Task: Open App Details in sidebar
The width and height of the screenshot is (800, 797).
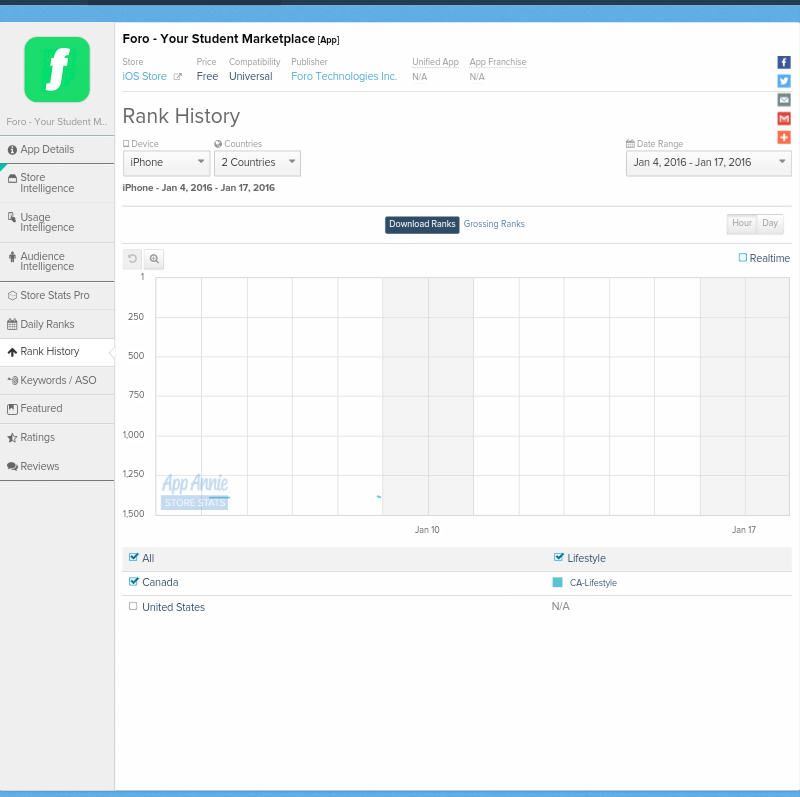Action: pos(57,150)
